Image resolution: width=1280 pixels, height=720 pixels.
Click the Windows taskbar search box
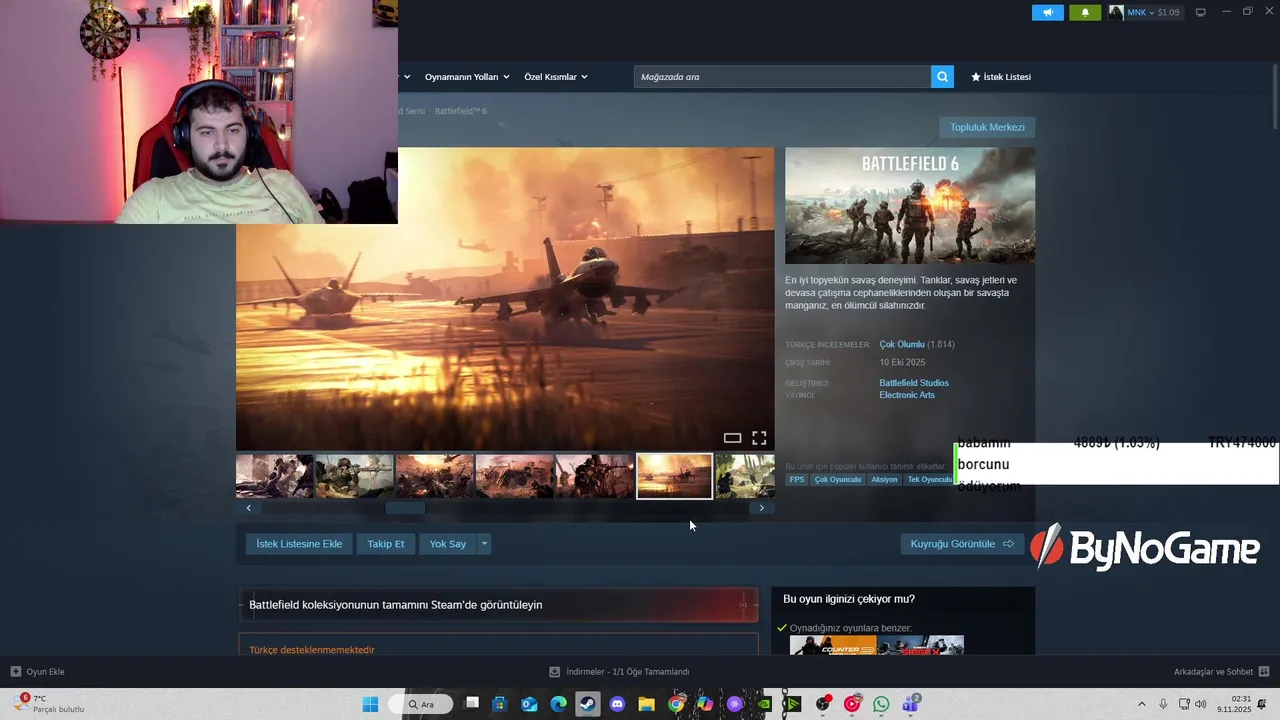pos(420,704)
